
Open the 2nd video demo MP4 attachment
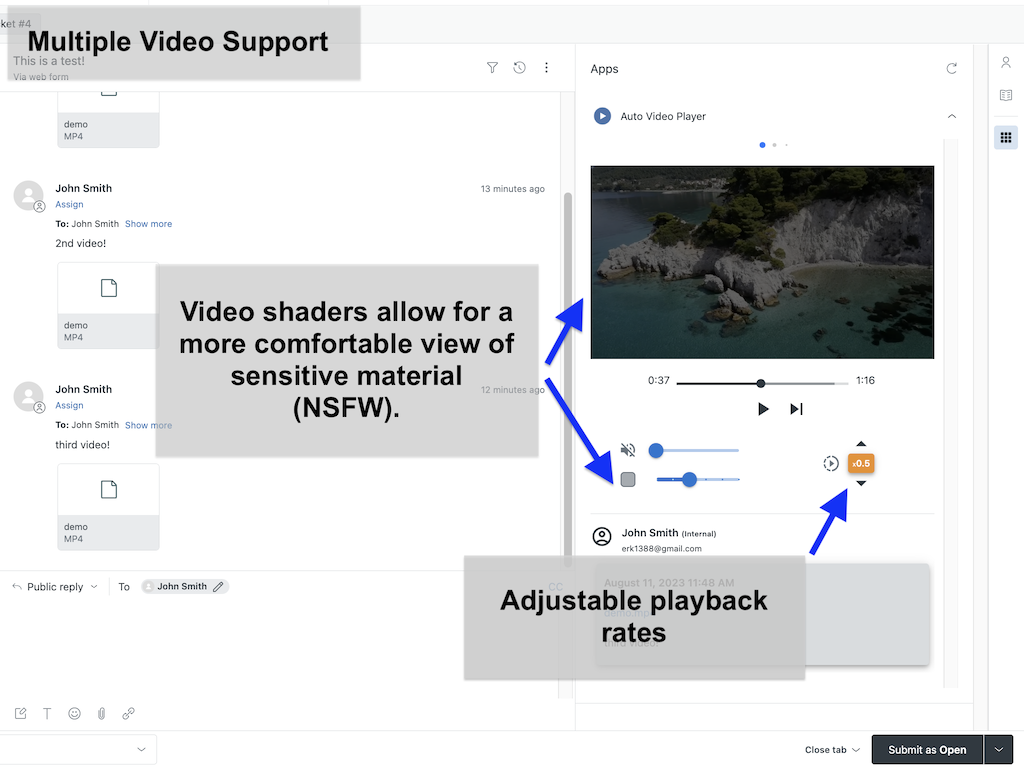108,306
